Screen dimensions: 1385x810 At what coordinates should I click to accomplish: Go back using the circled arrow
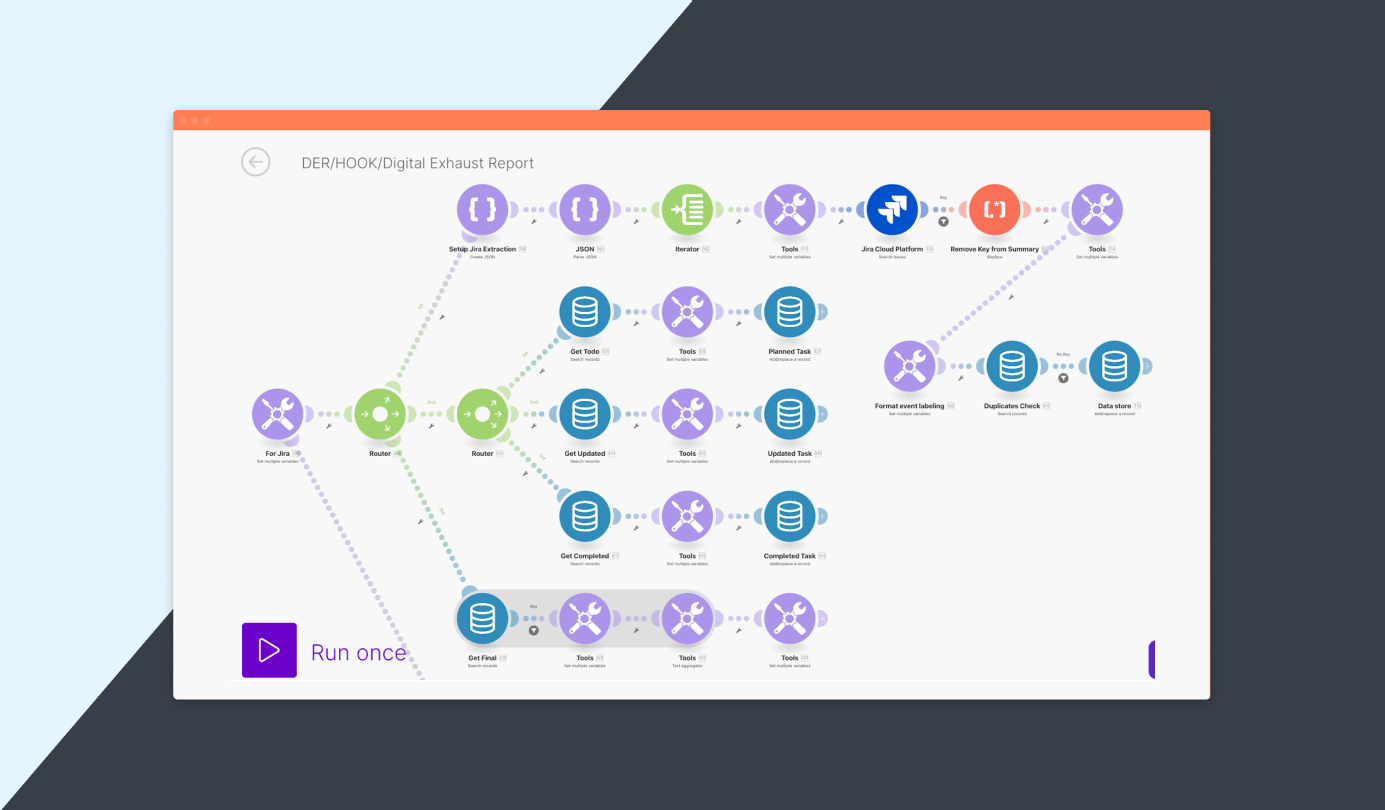point(256,162)
